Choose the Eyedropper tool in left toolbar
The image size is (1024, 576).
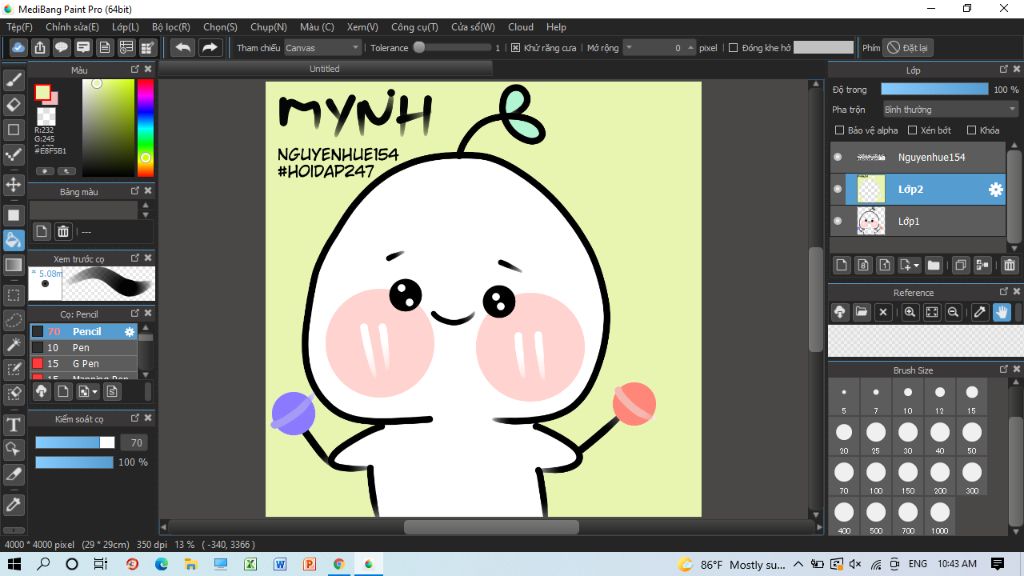point(14,504)
